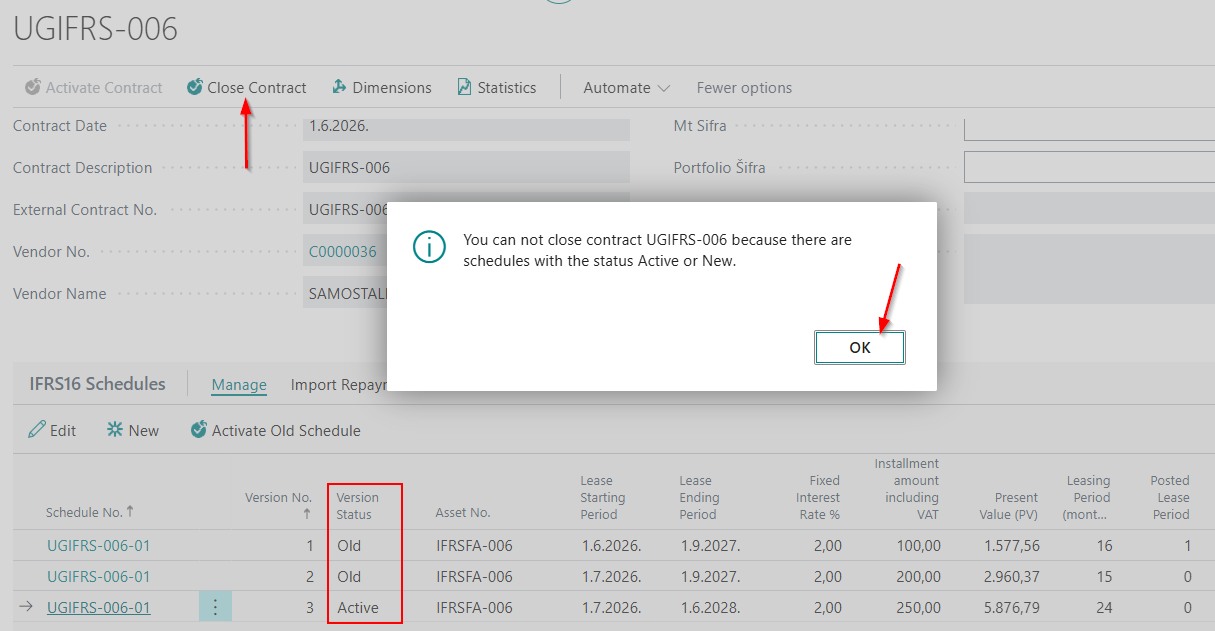Click the Old status in version 1 row
The image size is (1215, 631).
click(349, 546)
